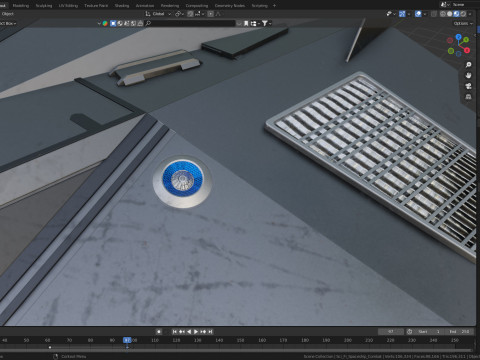
Task: Toggle the third filter icon
Action: 127,23
